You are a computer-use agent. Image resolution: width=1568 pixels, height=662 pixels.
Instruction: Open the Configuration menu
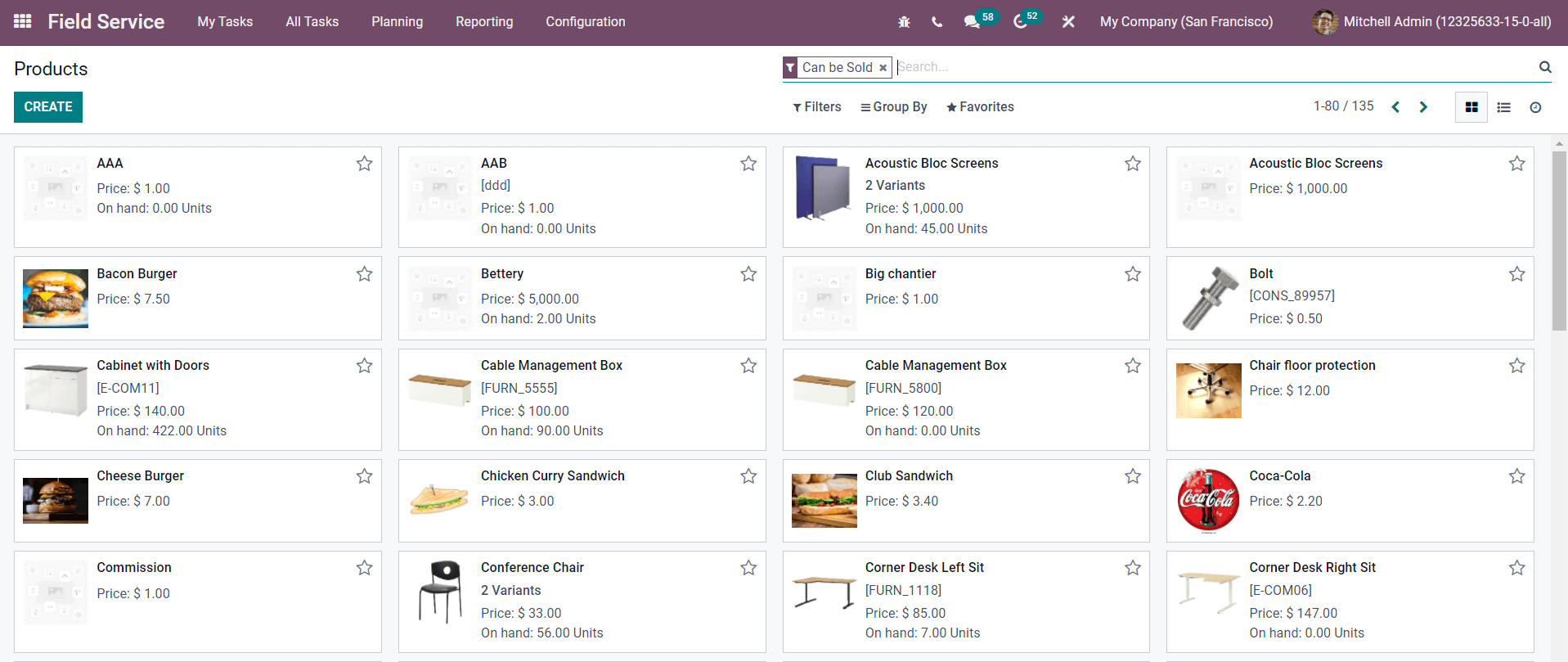click(x=586, y=22)
